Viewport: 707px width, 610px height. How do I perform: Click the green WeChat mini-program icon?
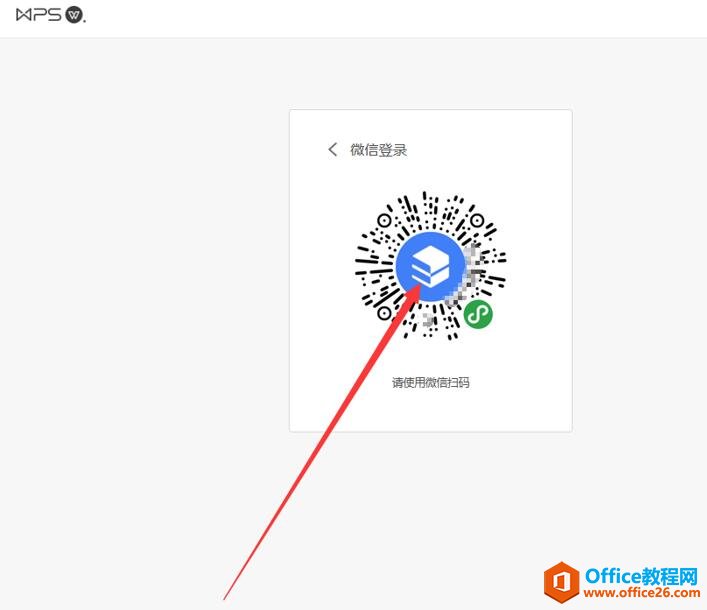tap(478, 314)
